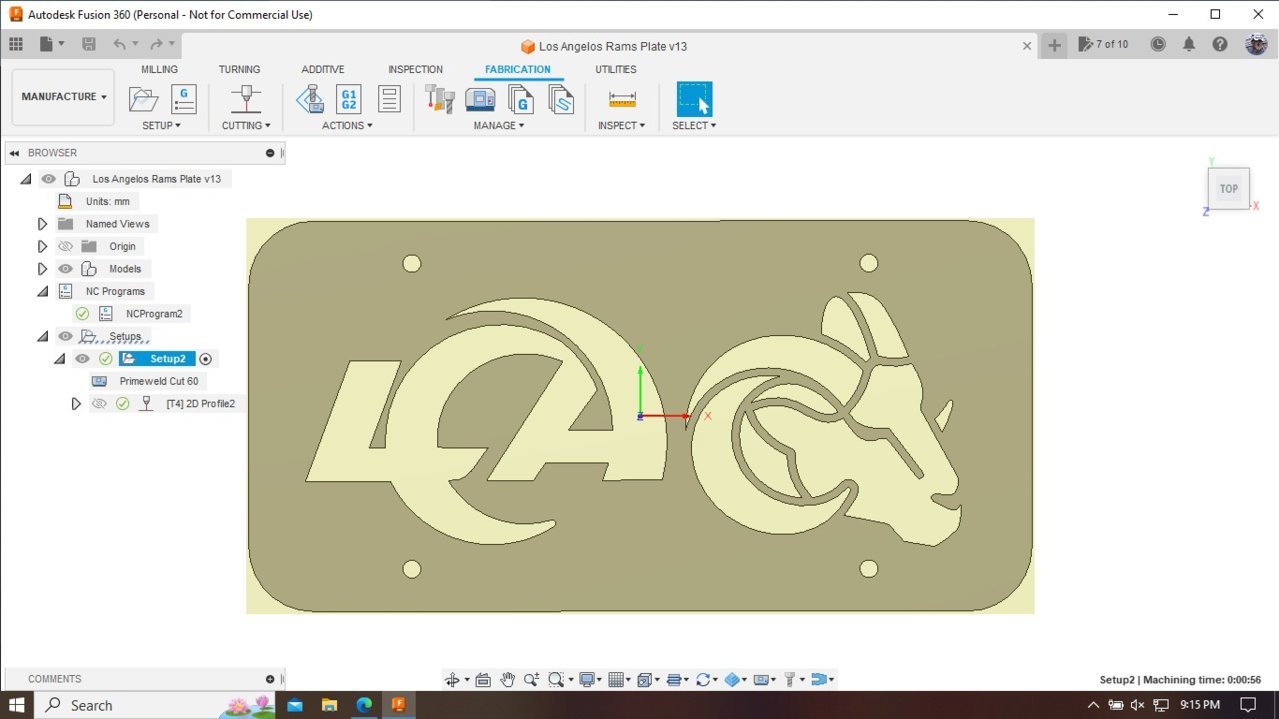This screenshot has width=1279, height=719.
Task: Switch to the MILLING tab
Action: [159, 70]
